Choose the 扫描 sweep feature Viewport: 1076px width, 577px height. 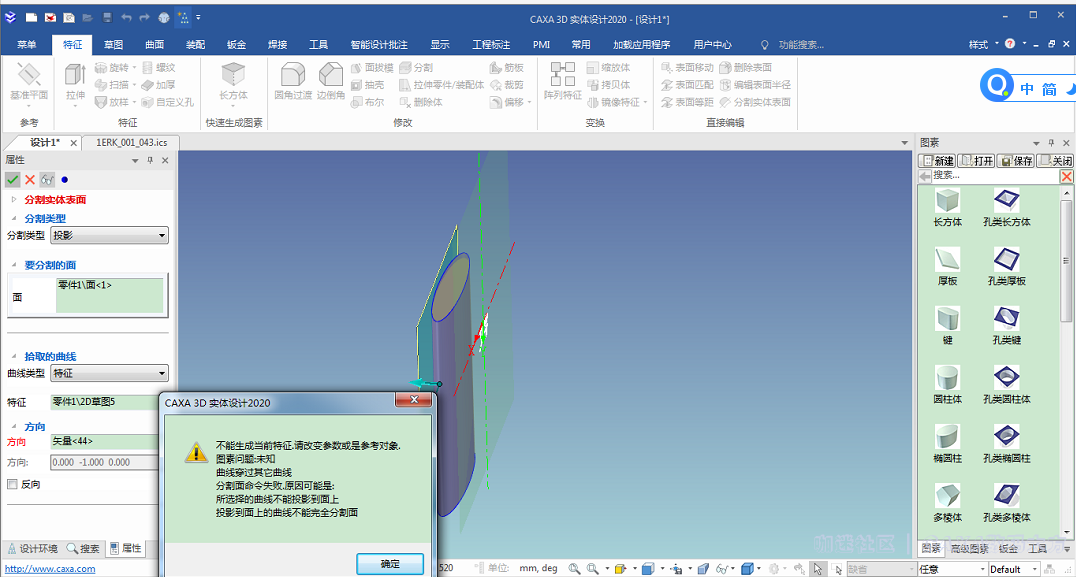[x=112, y=84]
